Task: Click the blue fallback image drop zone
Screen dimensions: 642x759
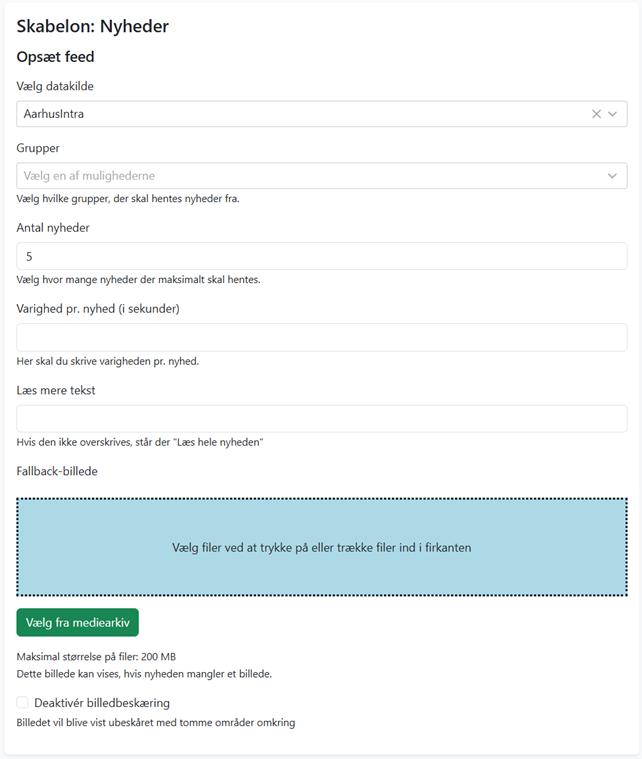Action: coord(321,547)
